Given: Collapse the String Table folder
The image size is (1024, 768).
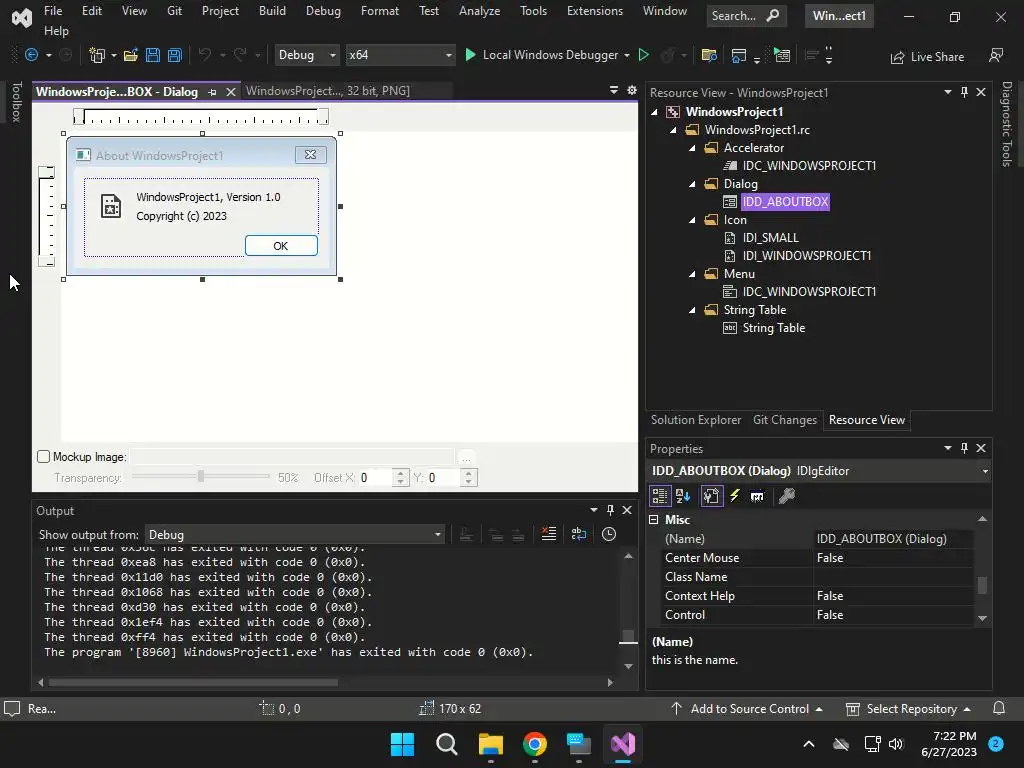Looking at the screenshot, I should point(692,310).
